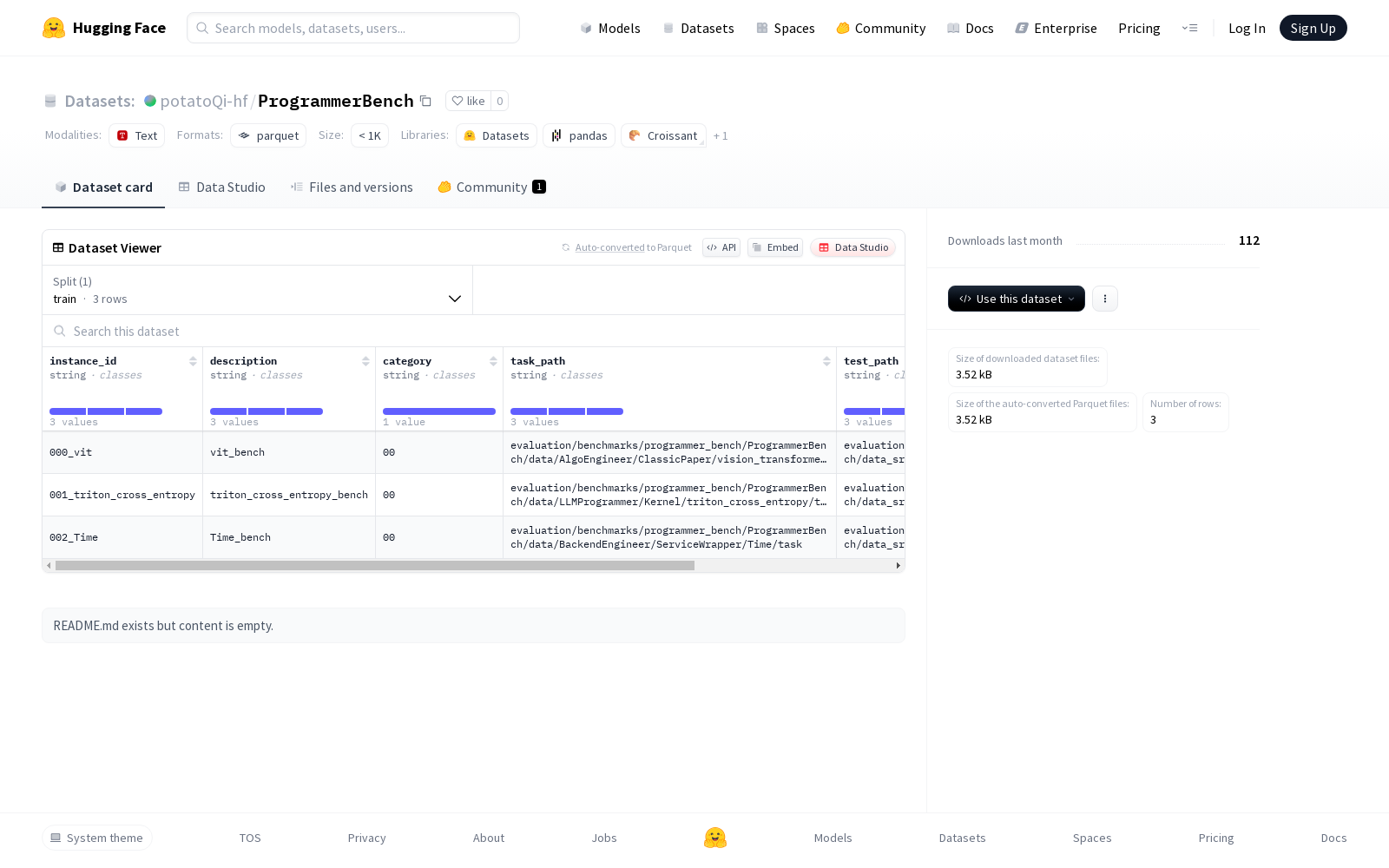Open Data Studio from the viewer header button
1389x868 pixels.
[x=853, y=247]
